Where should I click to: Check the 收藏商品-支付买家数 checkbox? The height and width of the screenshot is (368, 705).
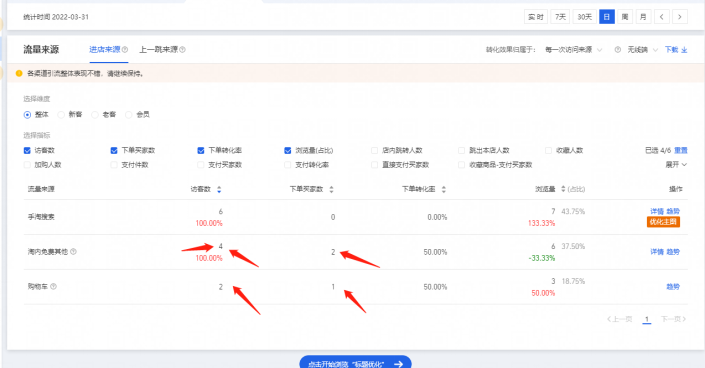pyautogui.click(x=461, y=165)
